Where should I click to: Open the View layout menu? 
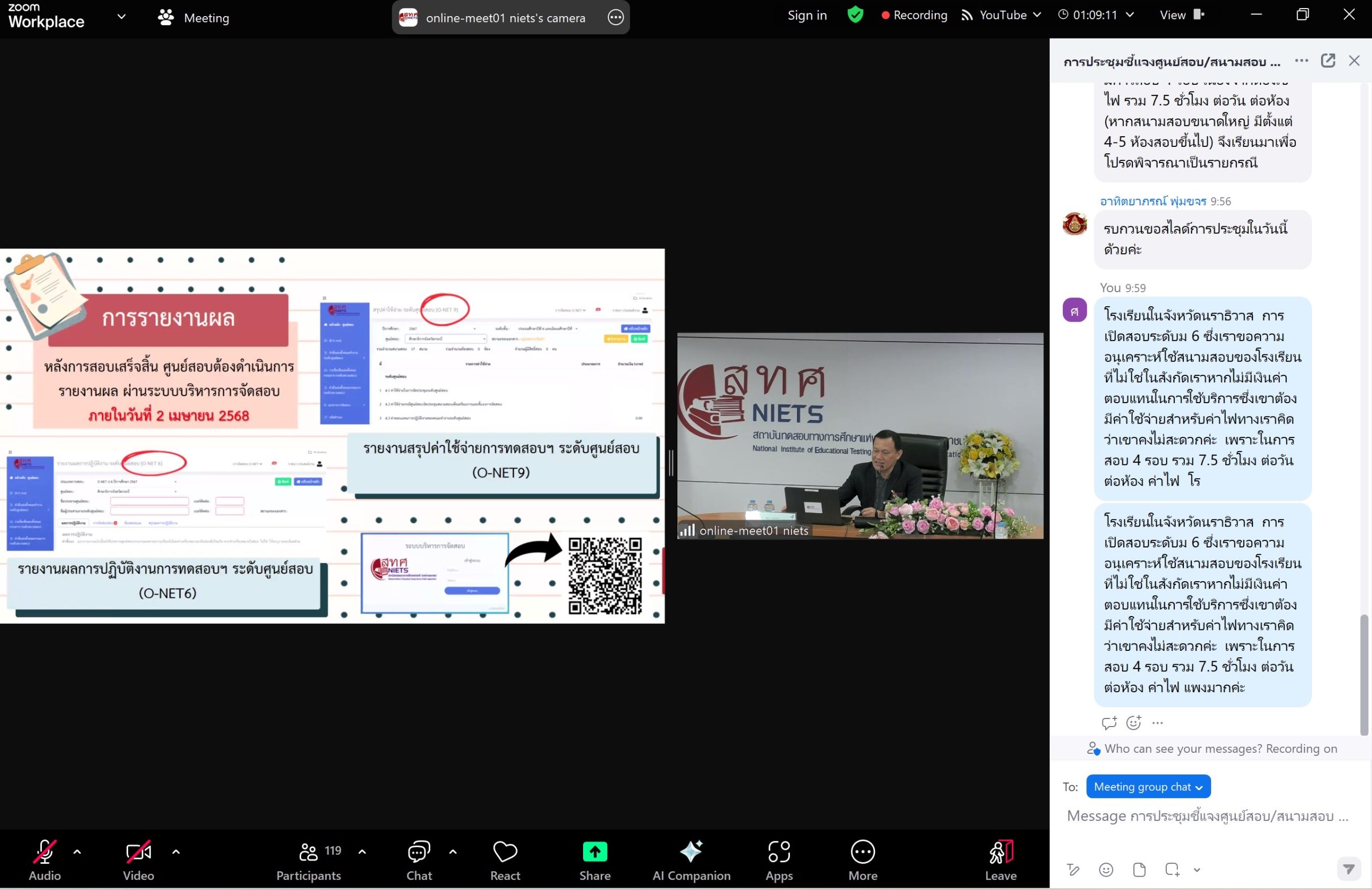[1182, 15]
